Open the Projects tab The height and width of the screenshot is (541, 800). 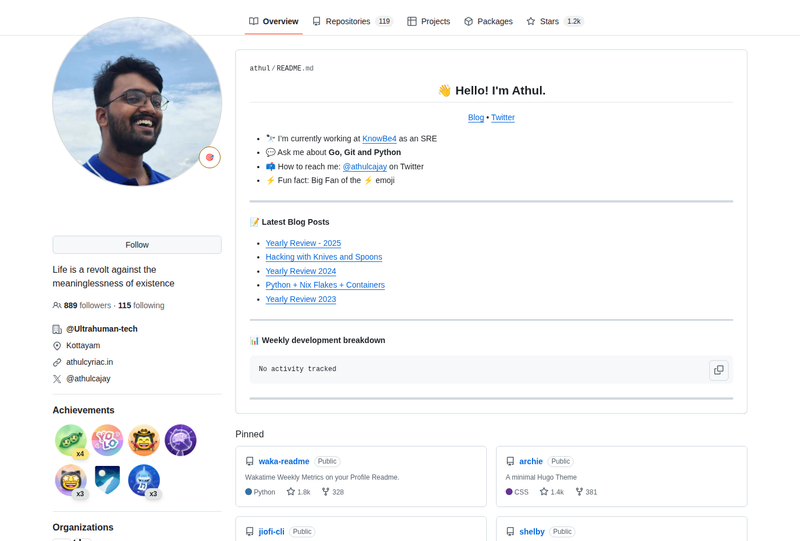point(429,21)
